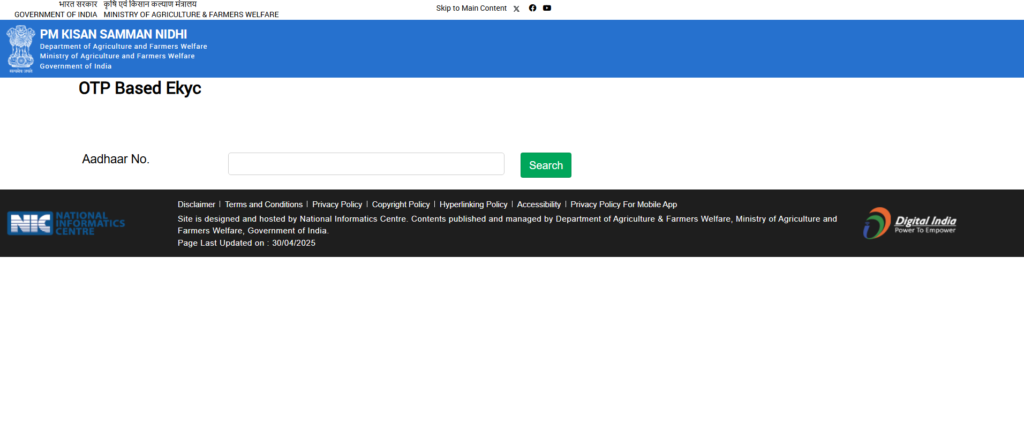Open Privacy Policy For Mobile App link

point(624,204)
